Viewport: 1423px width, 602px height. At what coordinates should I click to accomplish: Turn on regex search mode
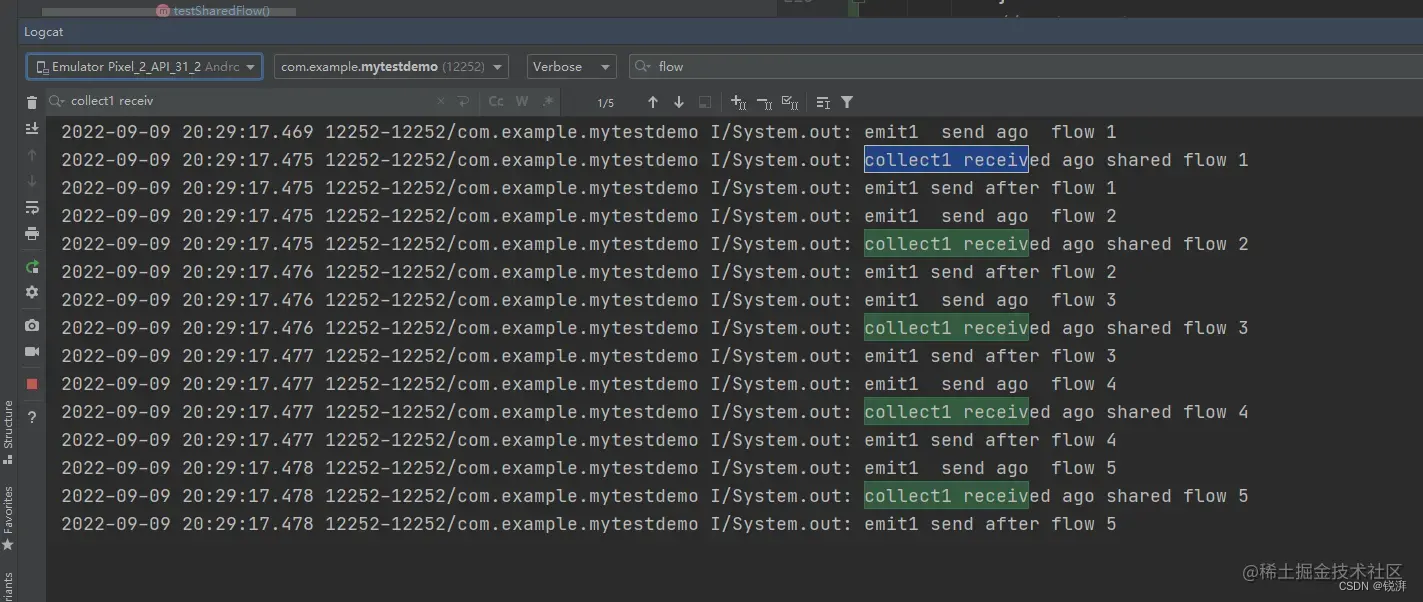coord(547,101)
